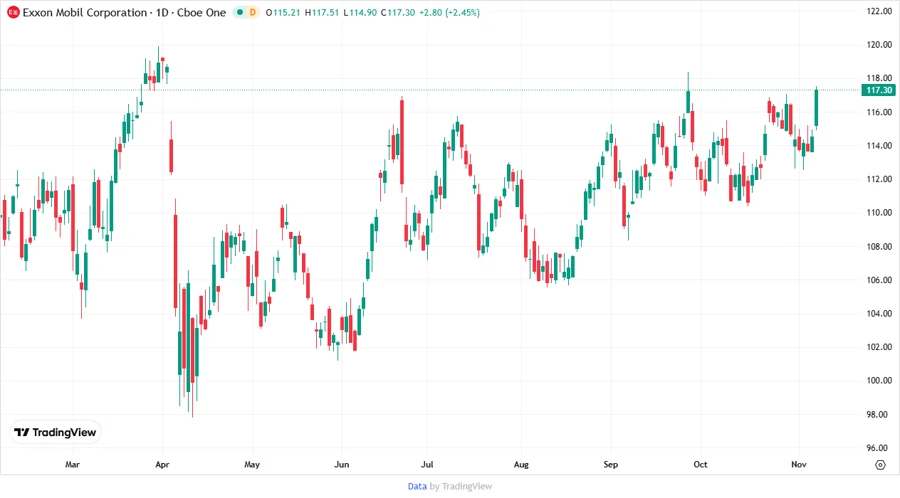Screen dimensions: 900x498
Task: Click the low value L114.90
Action: point(360,13)
